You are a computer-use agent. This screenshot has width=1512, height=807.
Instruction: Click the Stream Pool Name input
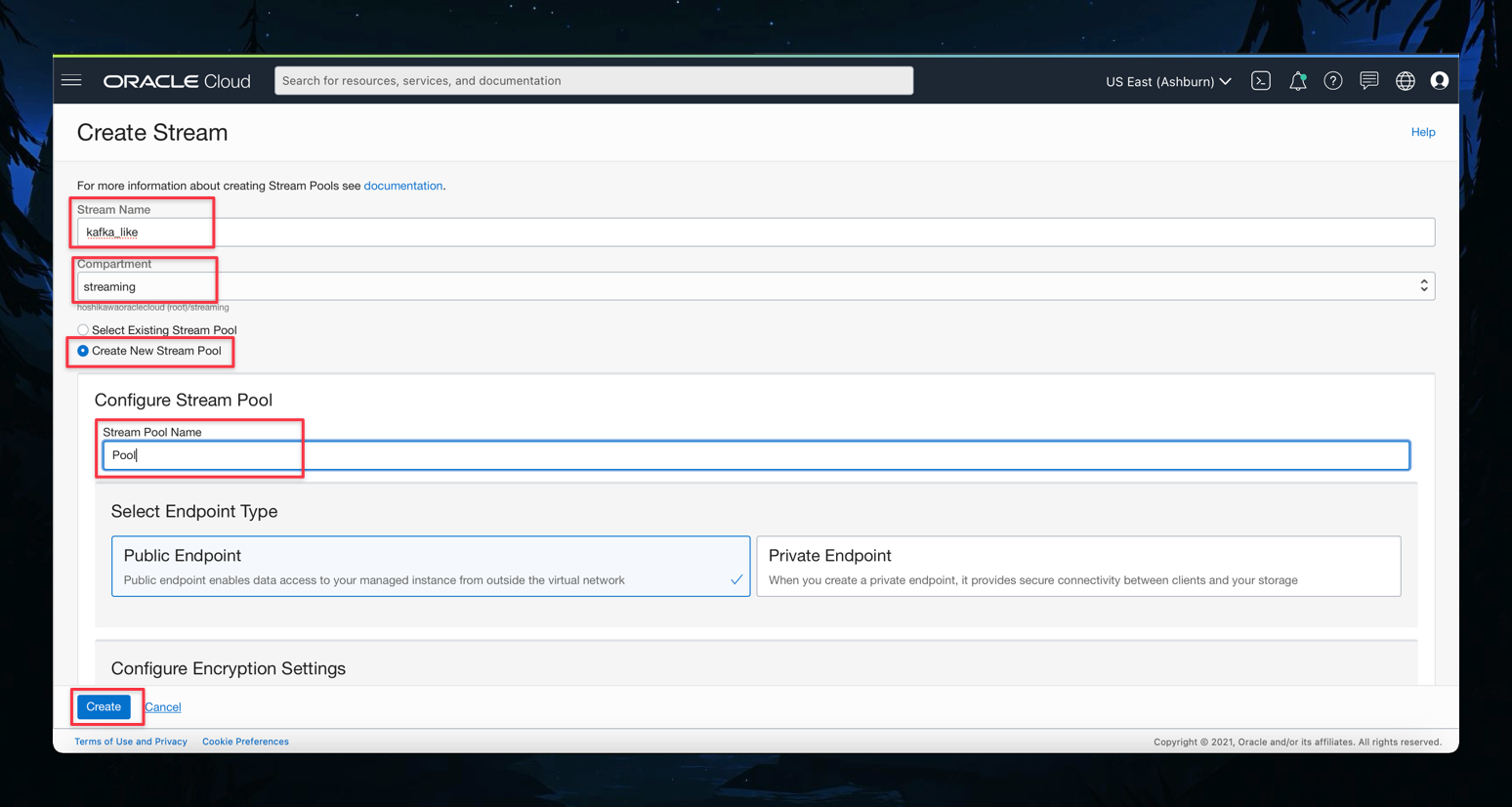click(x=755, y=455)
